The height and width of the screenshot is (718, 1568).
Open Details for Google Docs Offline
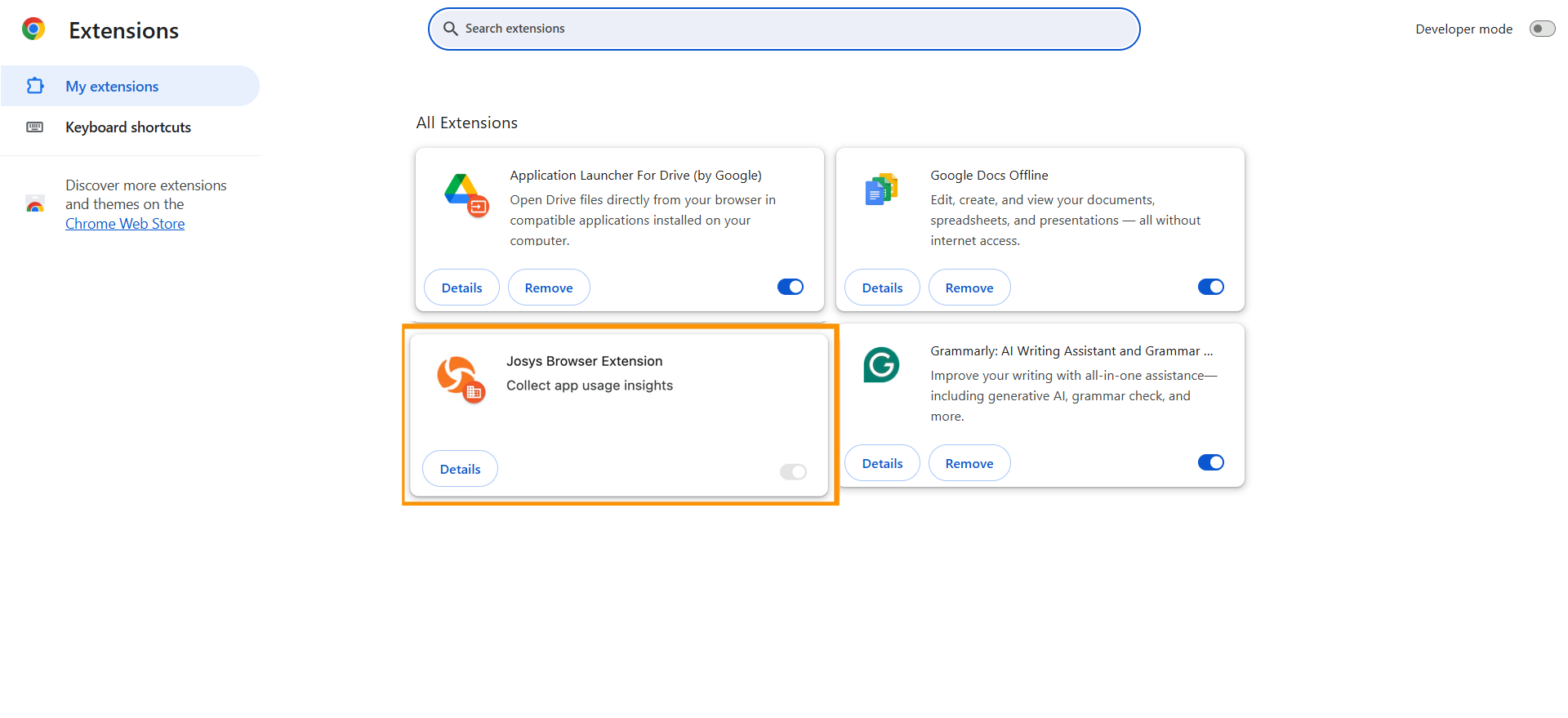tap(882, 288)
